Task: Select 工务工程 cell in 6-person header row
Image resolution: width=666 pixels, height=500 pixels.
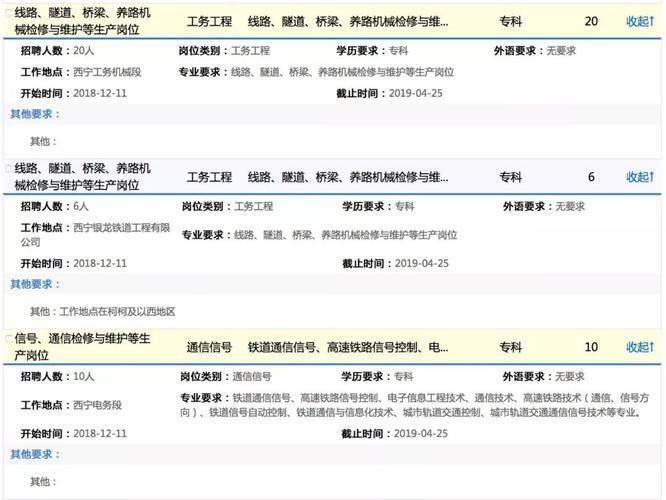Action: 209,177
